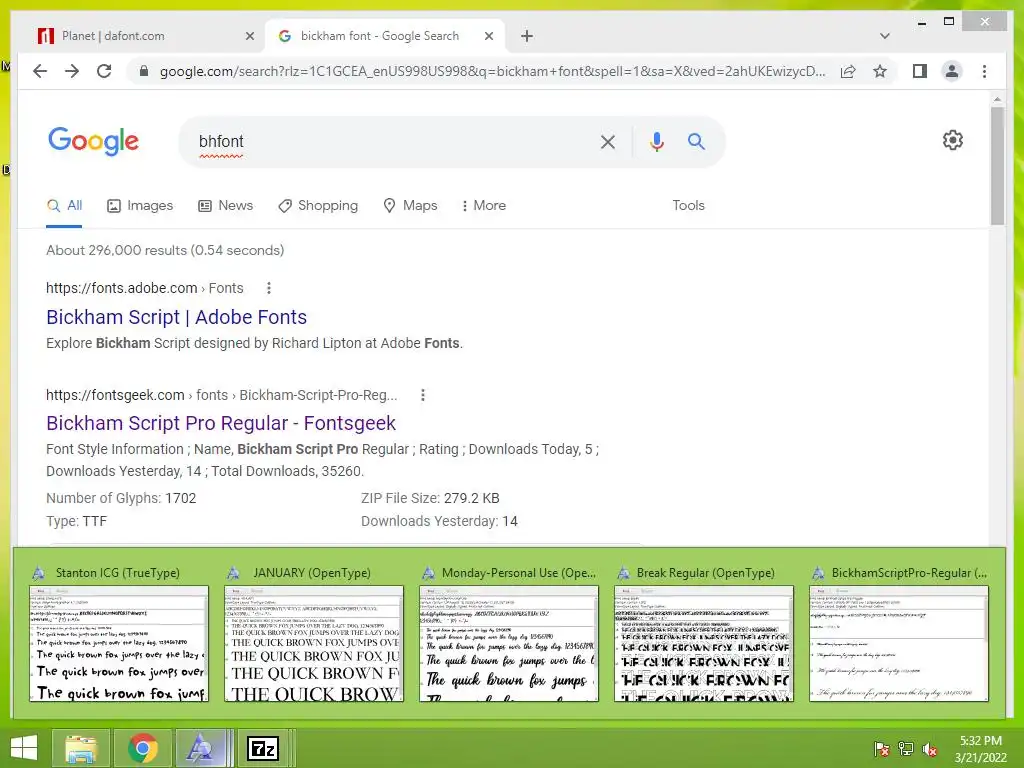Close the Planet dafont.com tab
The width and height of the screenshot is (1024, 768).
[x=249, y=36]
